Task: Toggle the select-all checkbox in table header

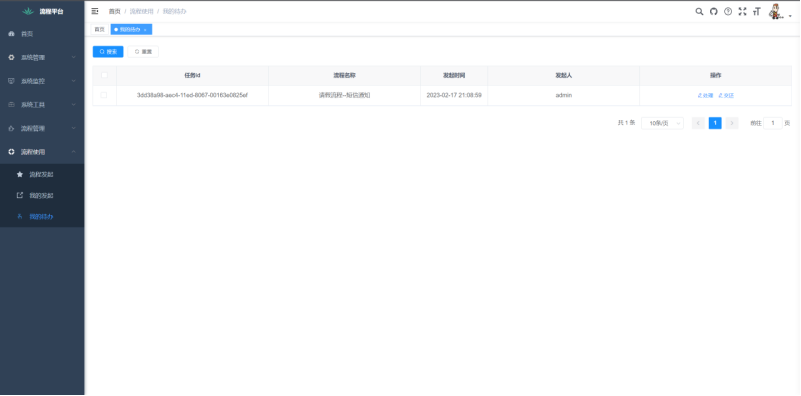Action: (x=104, y=75)
